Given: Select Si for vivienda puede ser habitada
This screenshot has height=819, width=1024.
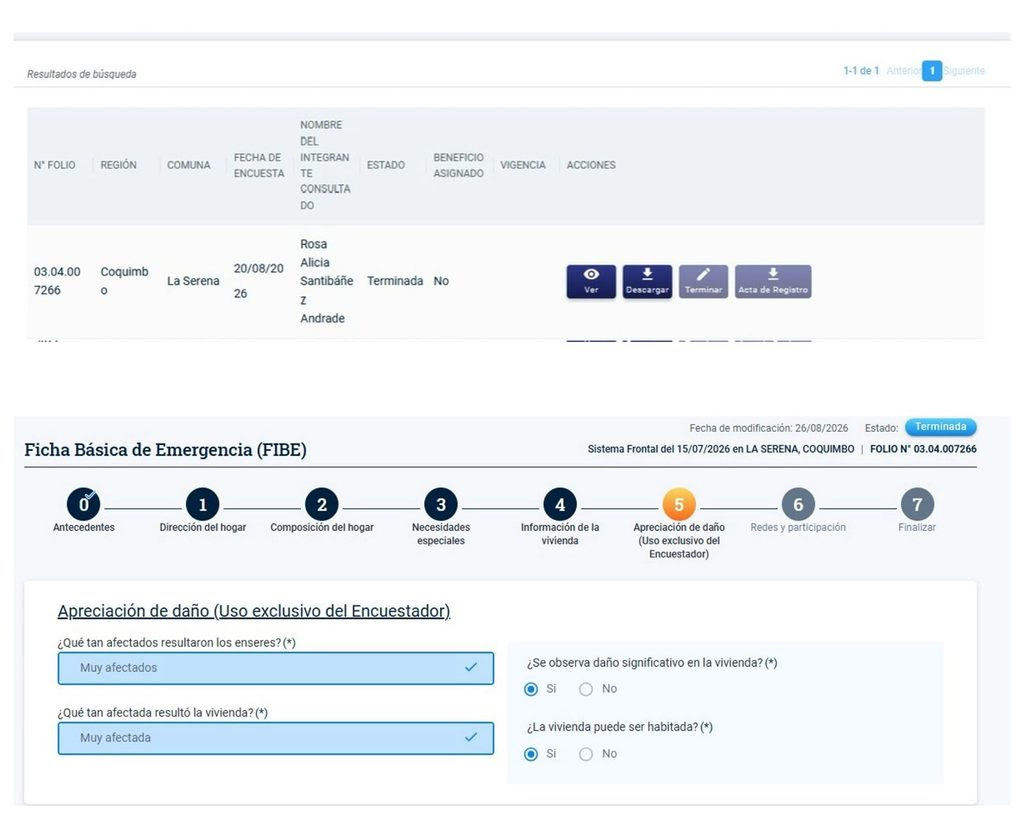Looking at the screenshot, I should point(531,754).
